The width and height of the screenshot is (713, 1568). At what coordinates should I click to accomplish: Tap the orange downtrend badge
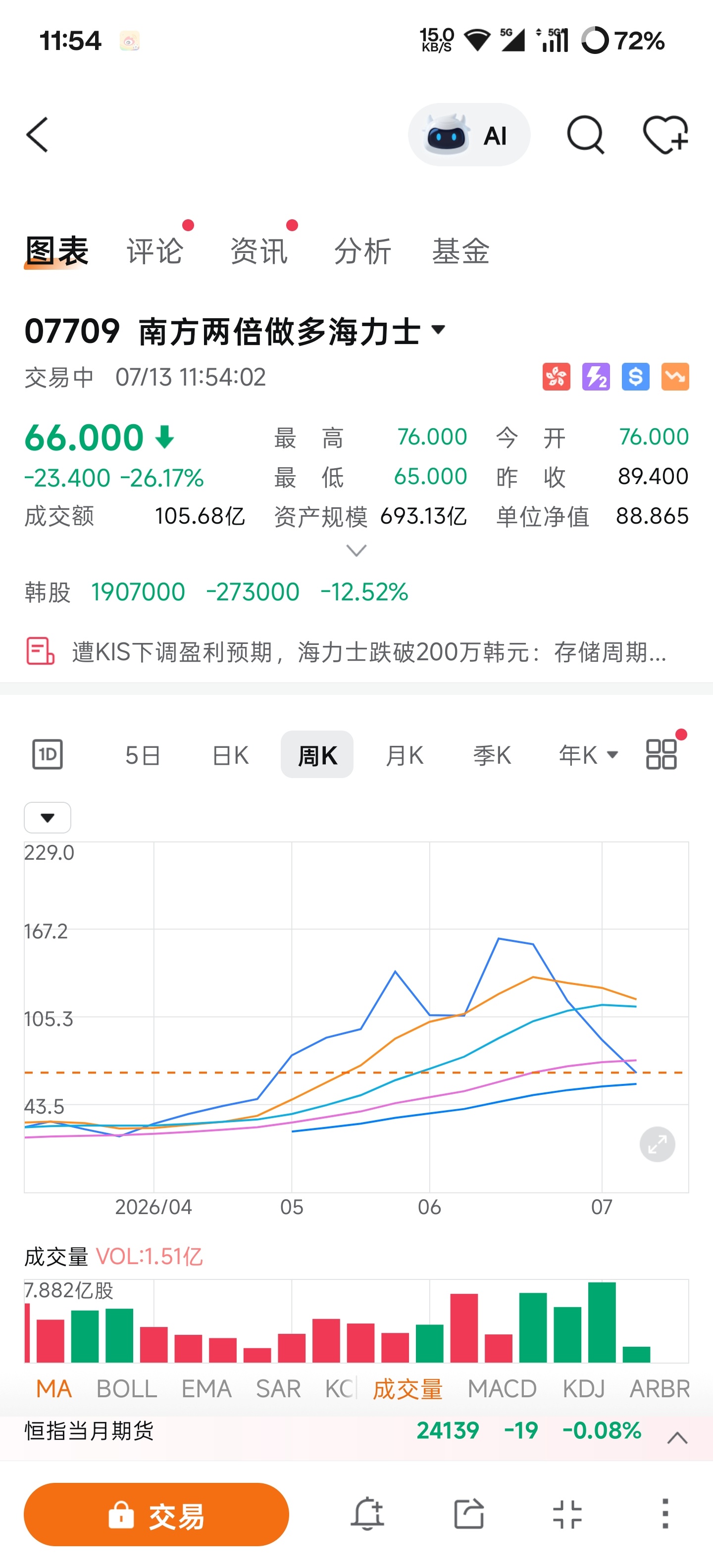[x=675, y=377]
